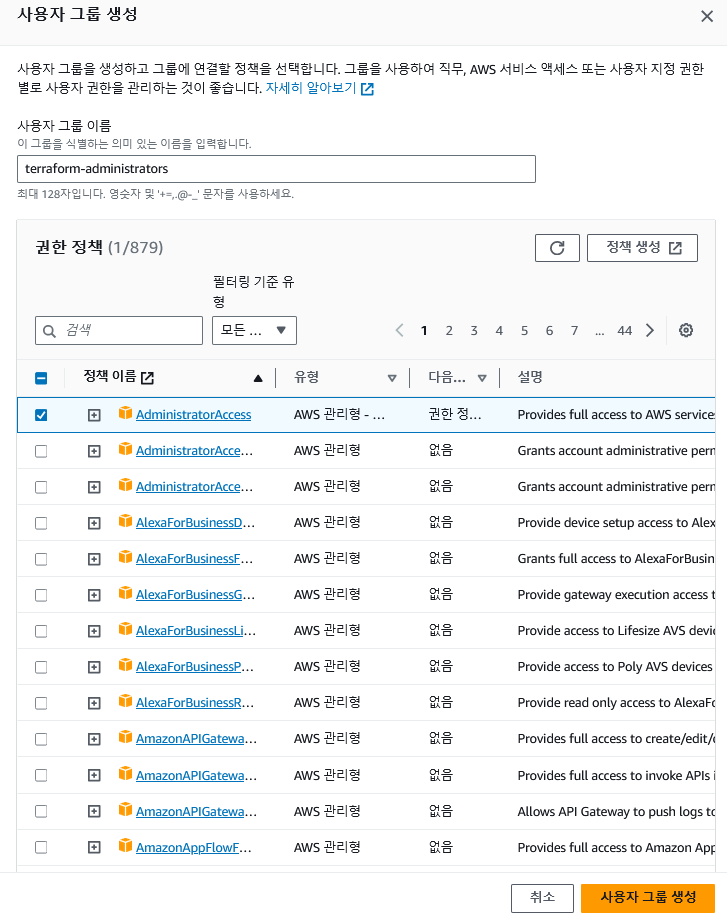Click current page 1

[x=424, y=331]
